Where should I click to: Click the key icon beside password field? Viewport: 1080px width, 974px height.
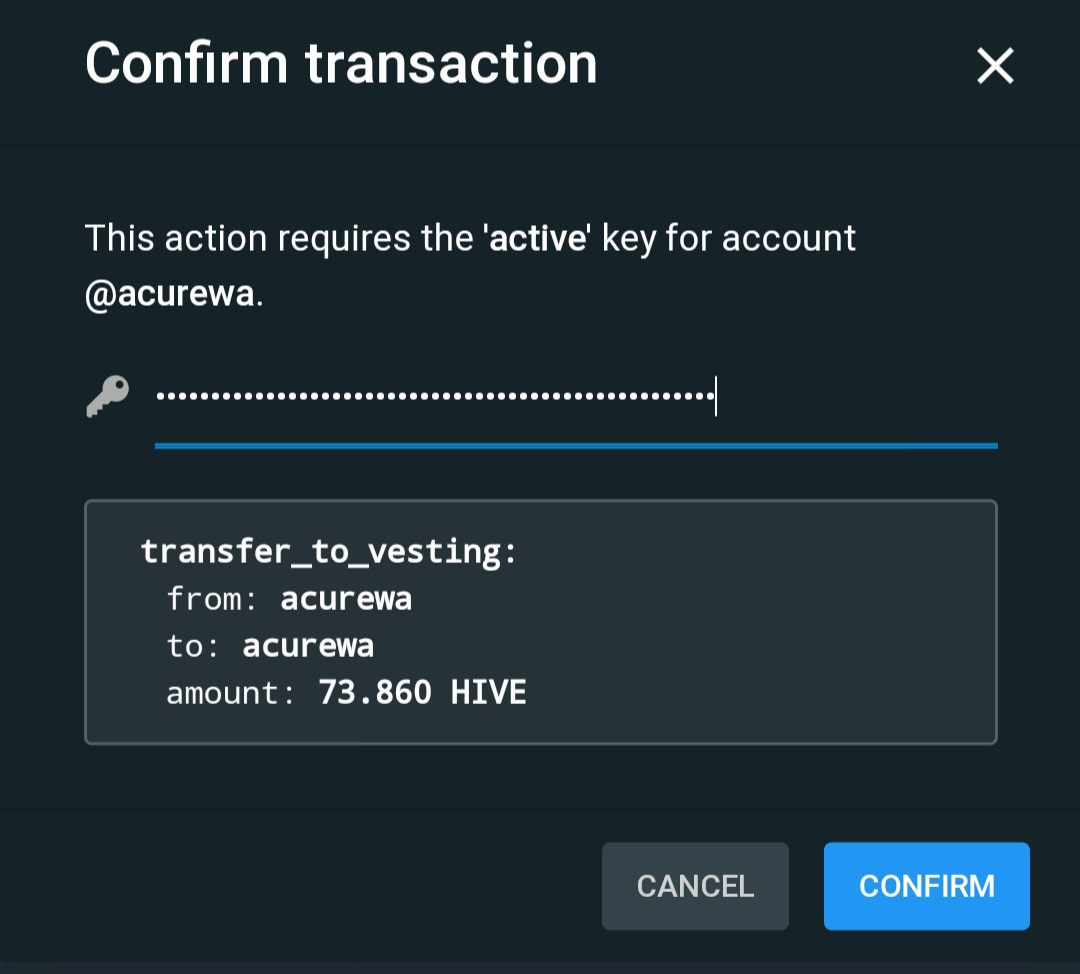[x=107, y=397]
